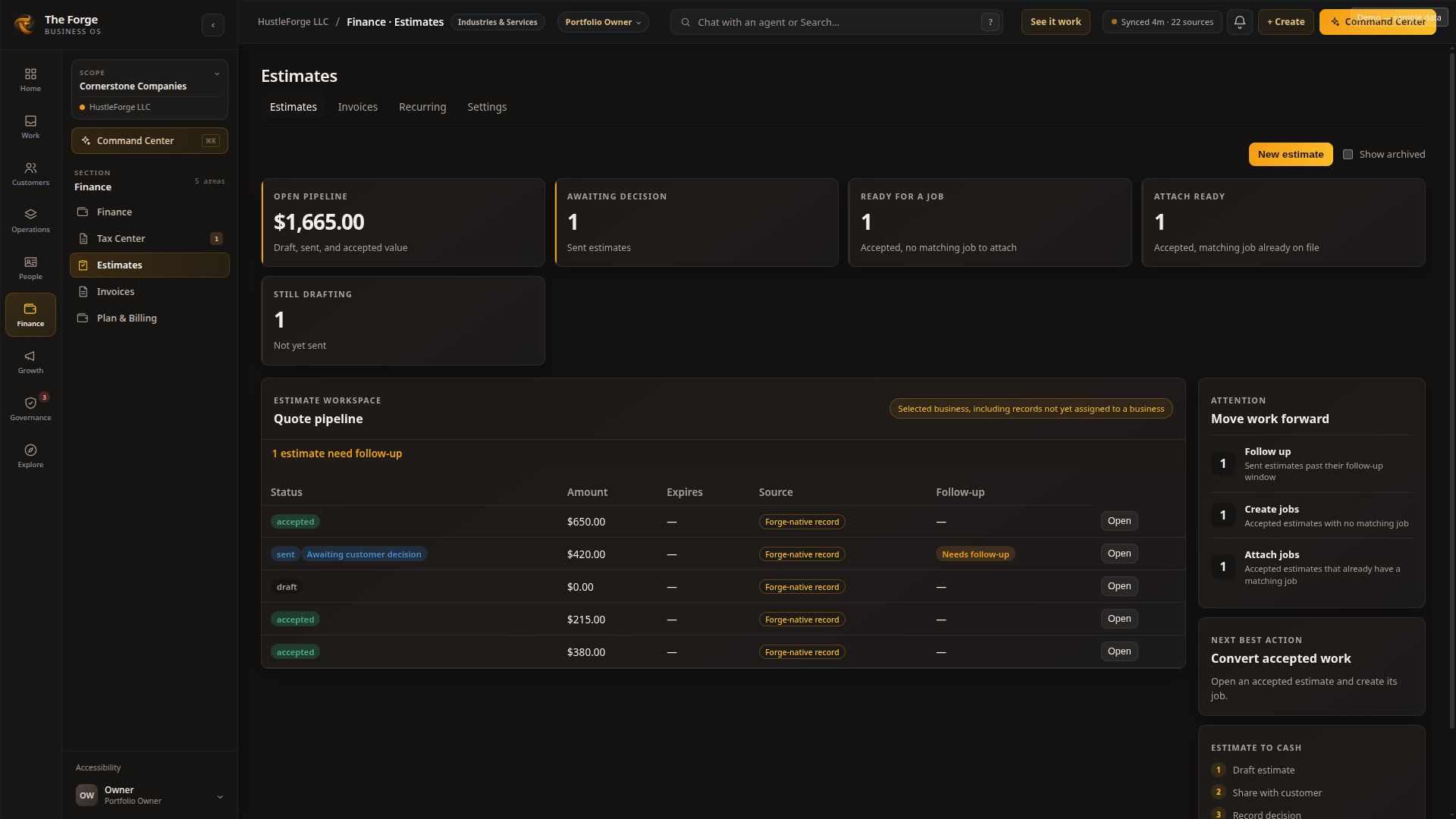Open Command Center in the sidebar
This screenshot has height=819, width=1456.
point(149,140)
